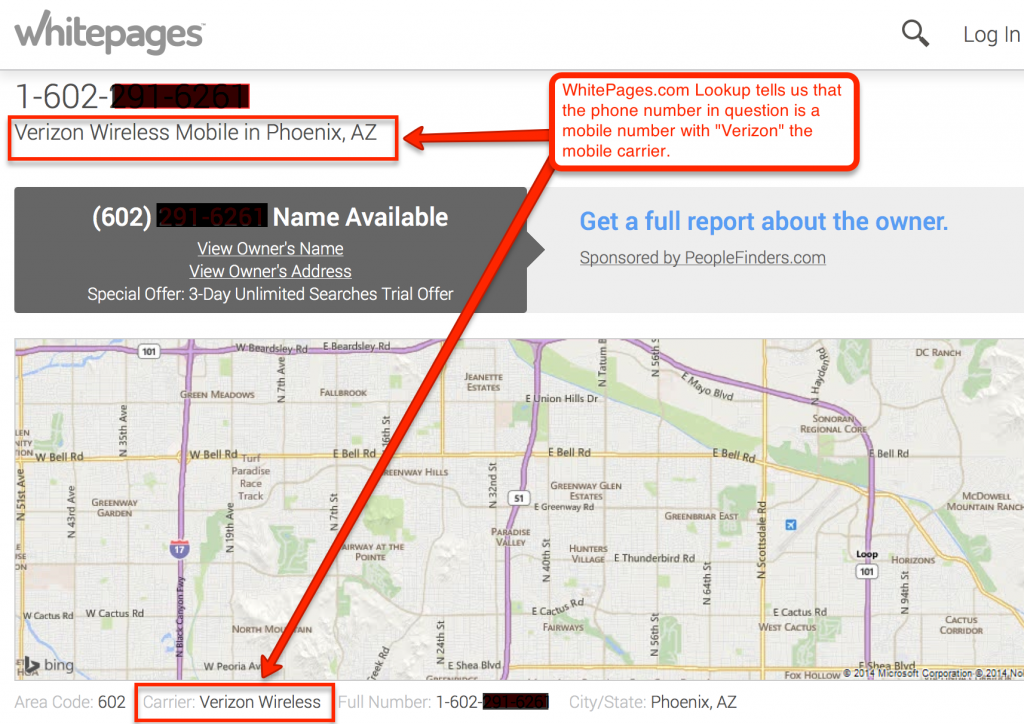Click the Bing logo on map
This screenshot has width=1024, height=724.
[x=48, y=665]
